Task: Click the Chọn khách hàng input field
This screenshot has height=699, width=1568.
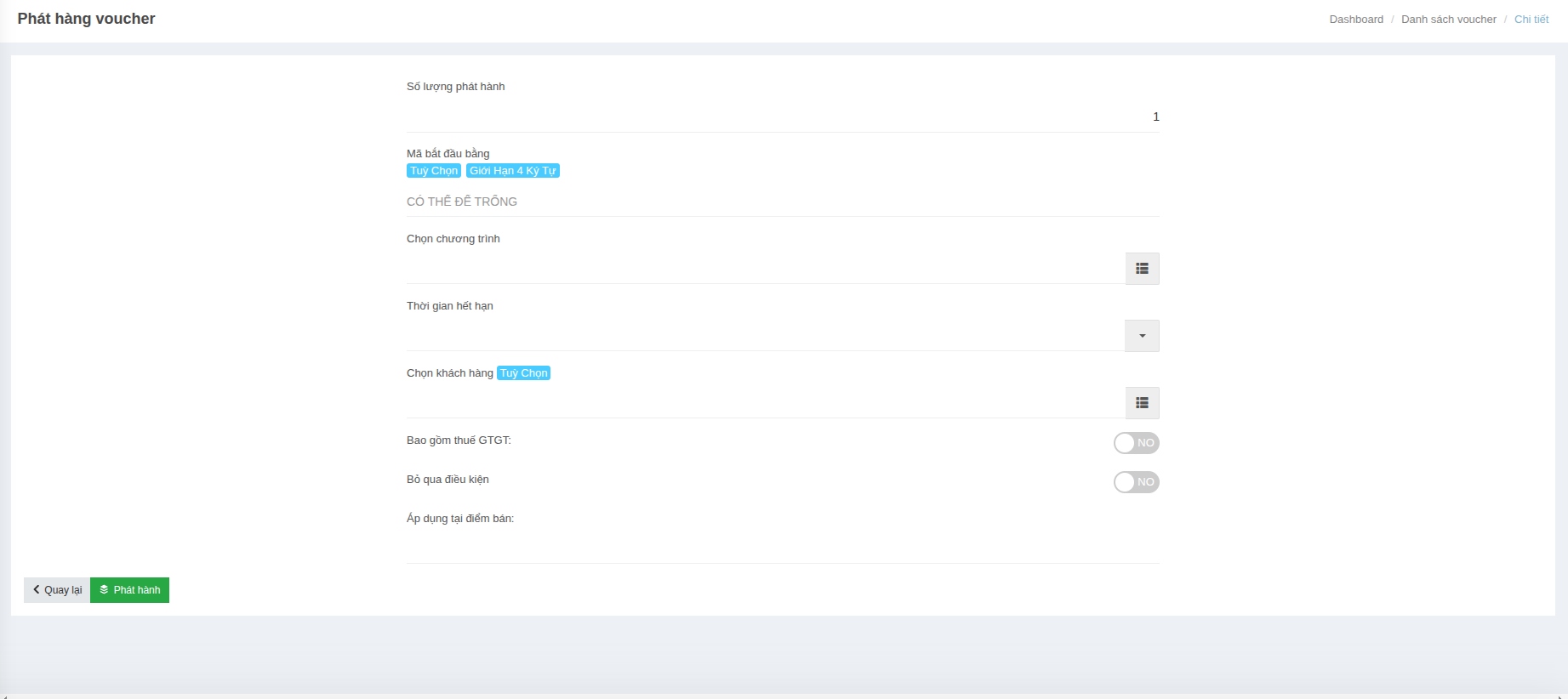Action: pos(765,403)
